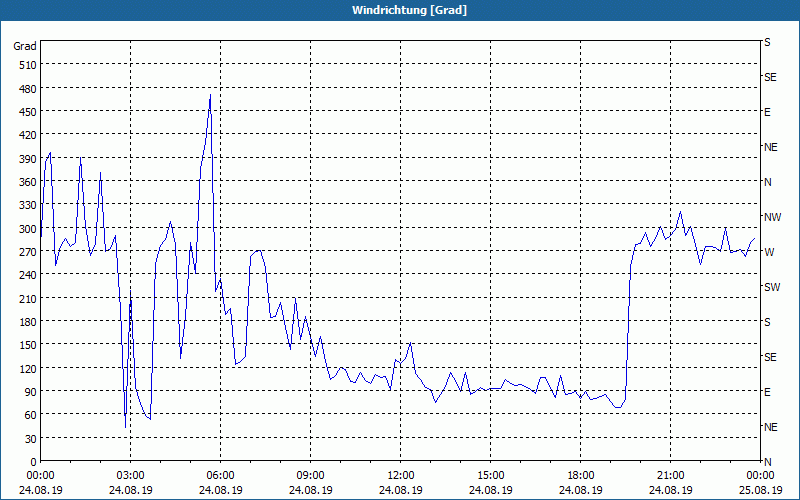Select the 330 degree axis label
Viewport: 800px width, 500px height.
tap(28, 205)
